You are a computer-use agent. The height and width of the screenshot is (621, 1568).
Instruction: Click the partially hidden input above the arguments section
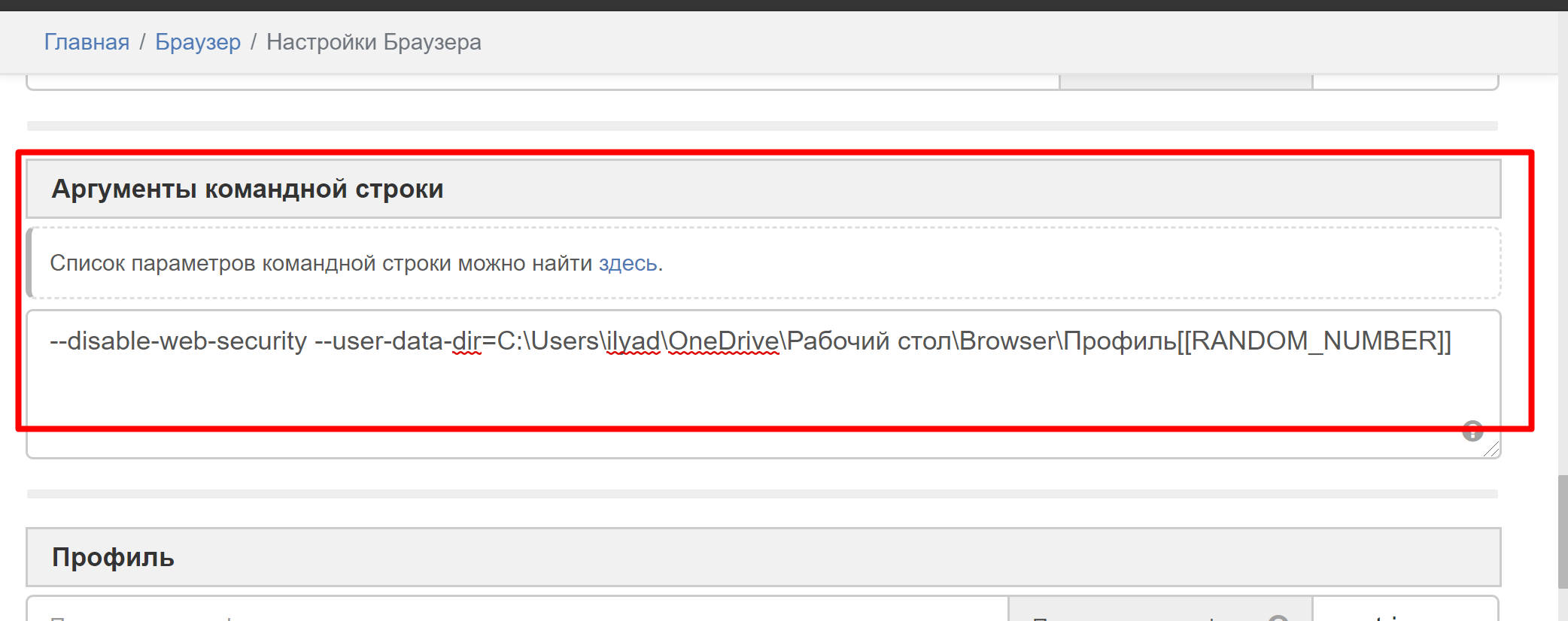point(542,81)
